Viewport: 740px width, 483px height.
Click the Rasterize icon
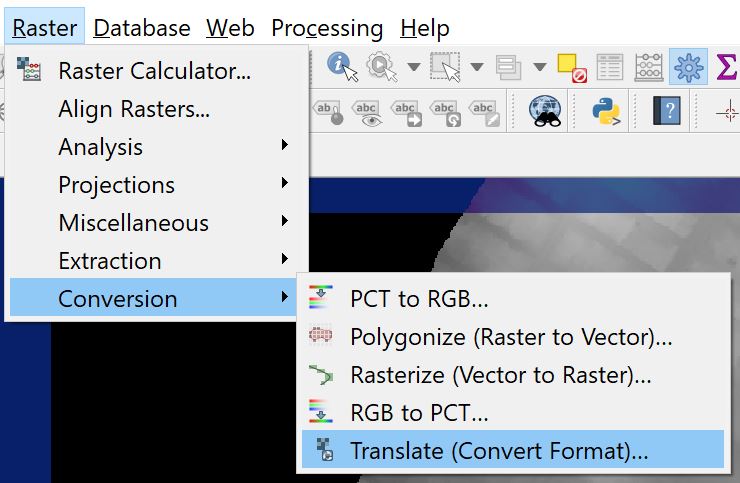pos(320,374)
